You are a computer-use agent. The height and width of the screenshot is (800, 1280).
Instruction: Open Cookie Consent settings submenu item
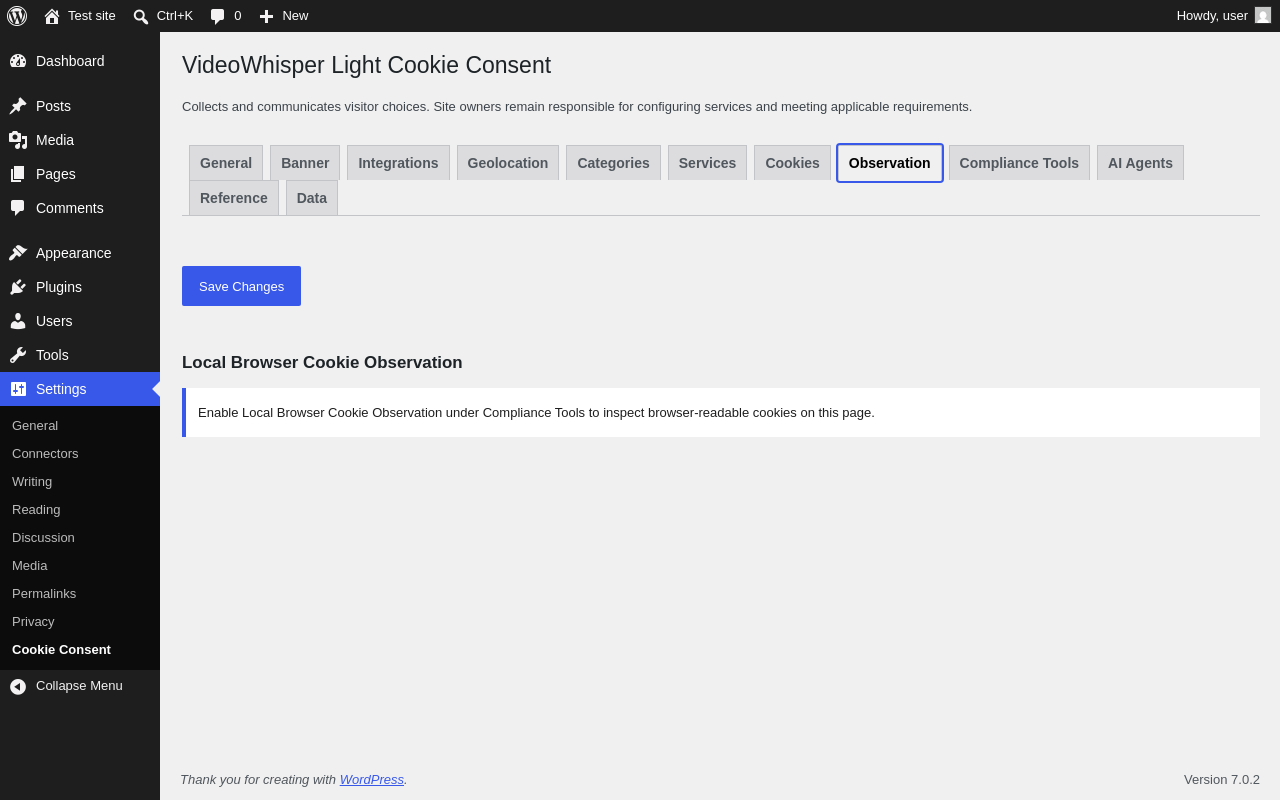coord(61,649)
